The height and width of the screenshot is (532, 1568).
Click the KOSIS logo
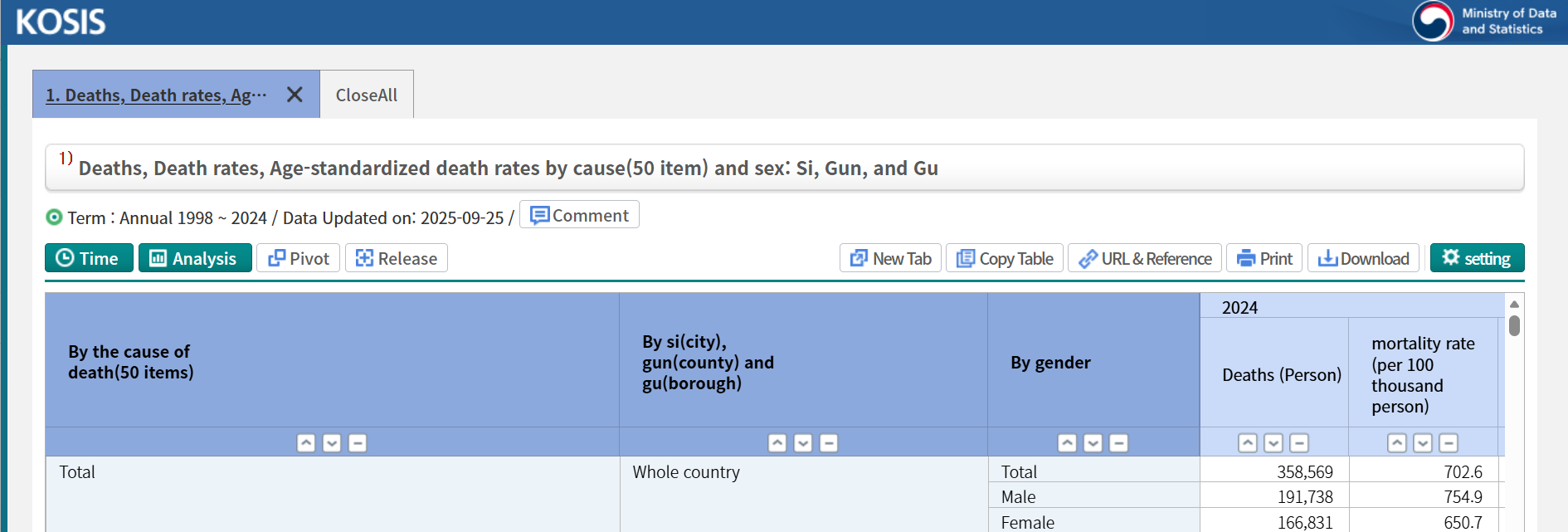click(61, 22)
